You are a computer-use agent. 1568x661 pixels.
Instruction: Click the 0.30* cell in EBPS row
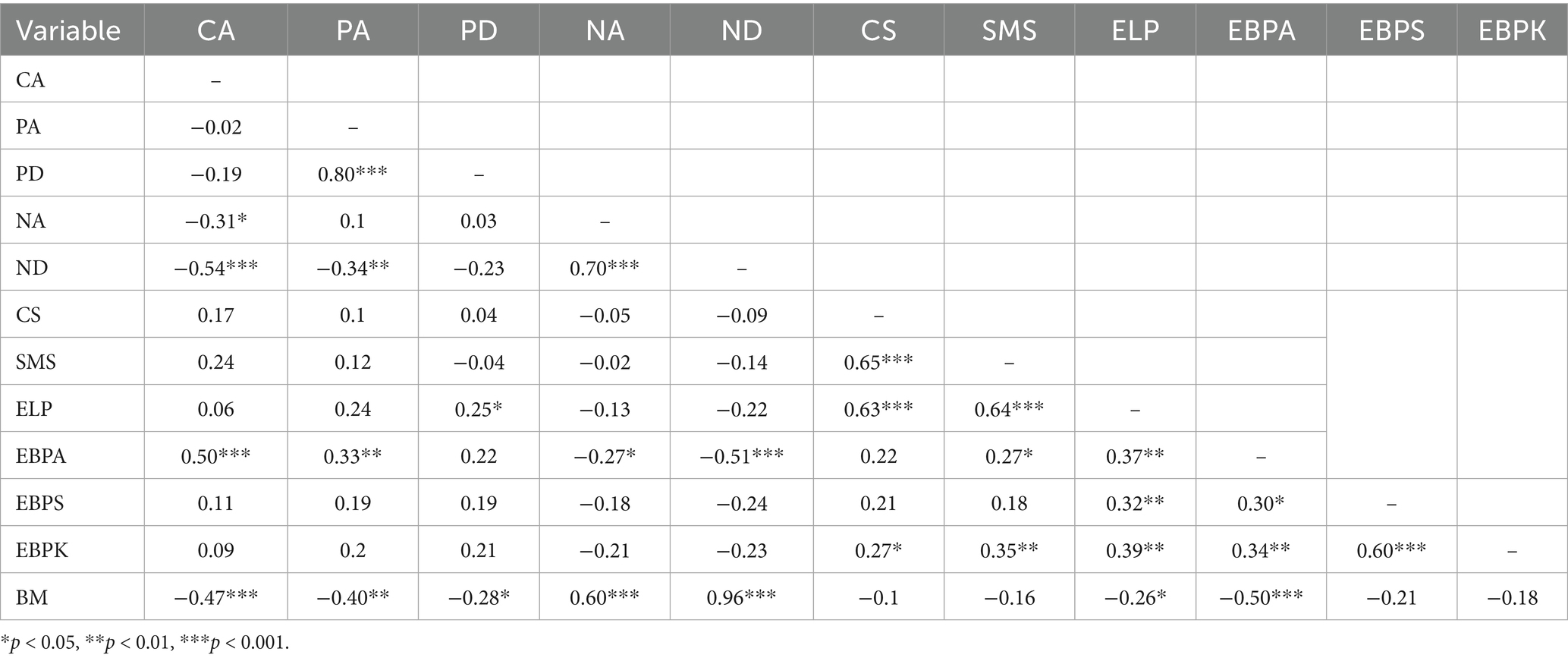(x=1261, y=503)
